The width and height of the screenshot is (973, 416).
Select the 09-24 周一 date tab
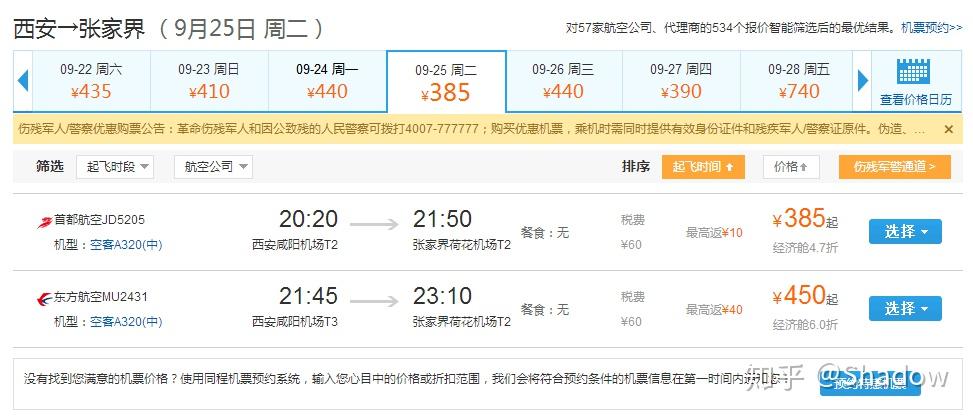coord(327,81)
